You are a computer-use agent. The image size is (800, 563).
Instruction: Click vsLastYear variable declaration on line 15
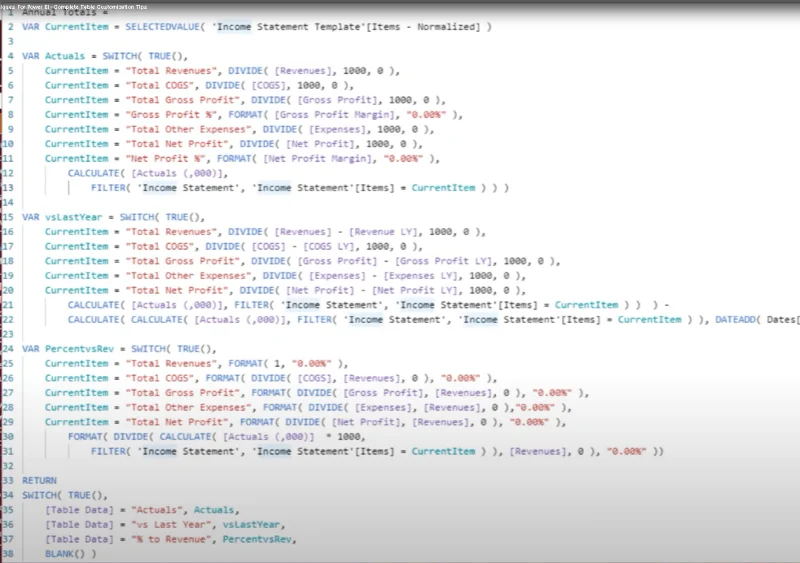73,217
